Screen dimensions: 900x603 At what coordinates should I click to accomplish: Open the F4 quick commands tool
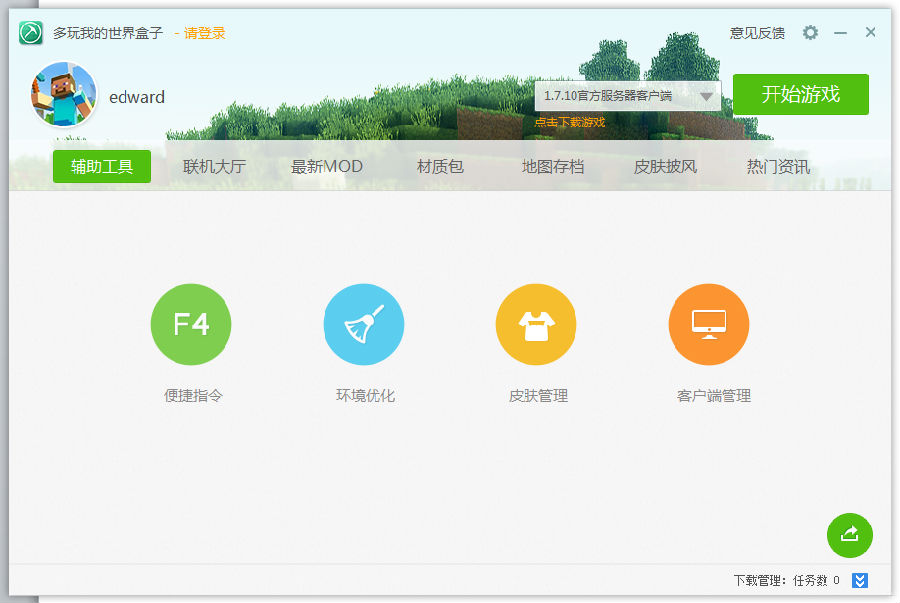click(191, 324)
